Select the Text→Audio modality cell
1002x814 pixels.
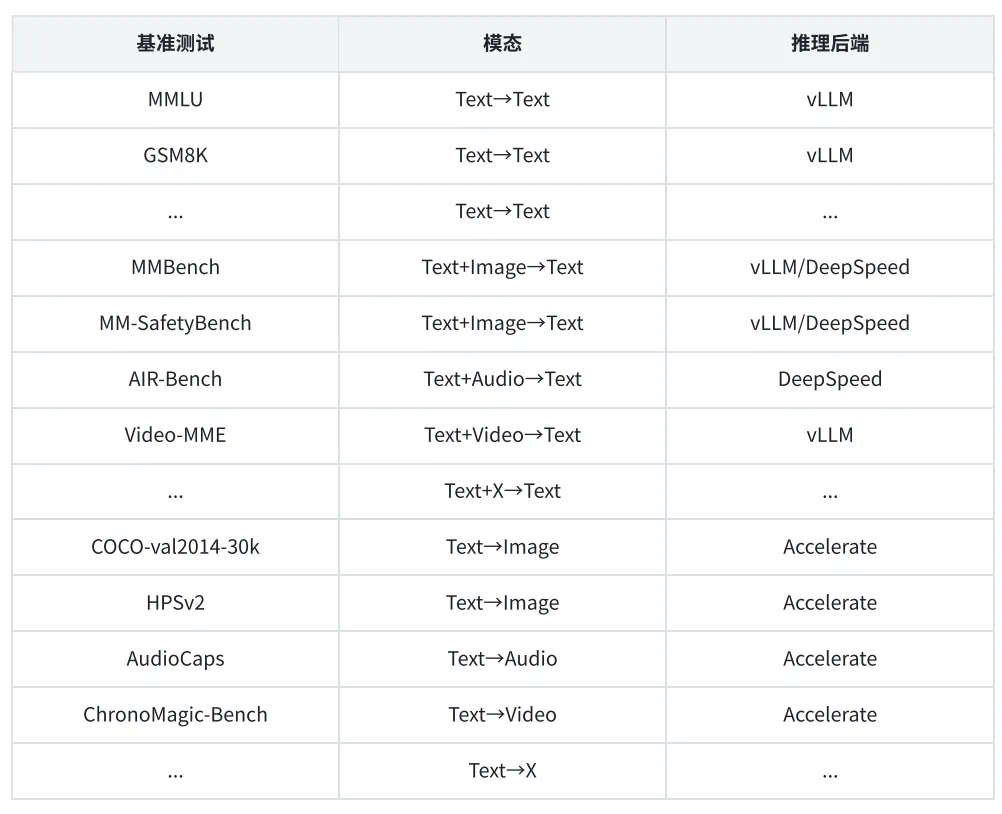tap(502, 659)
